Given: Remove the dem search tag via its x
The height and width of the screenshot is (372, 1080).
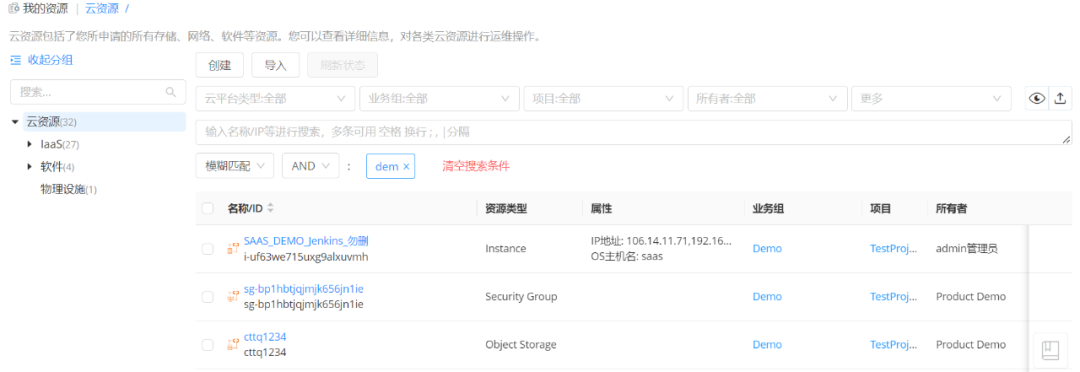Looking at the screenshot, I should (406, 166).
